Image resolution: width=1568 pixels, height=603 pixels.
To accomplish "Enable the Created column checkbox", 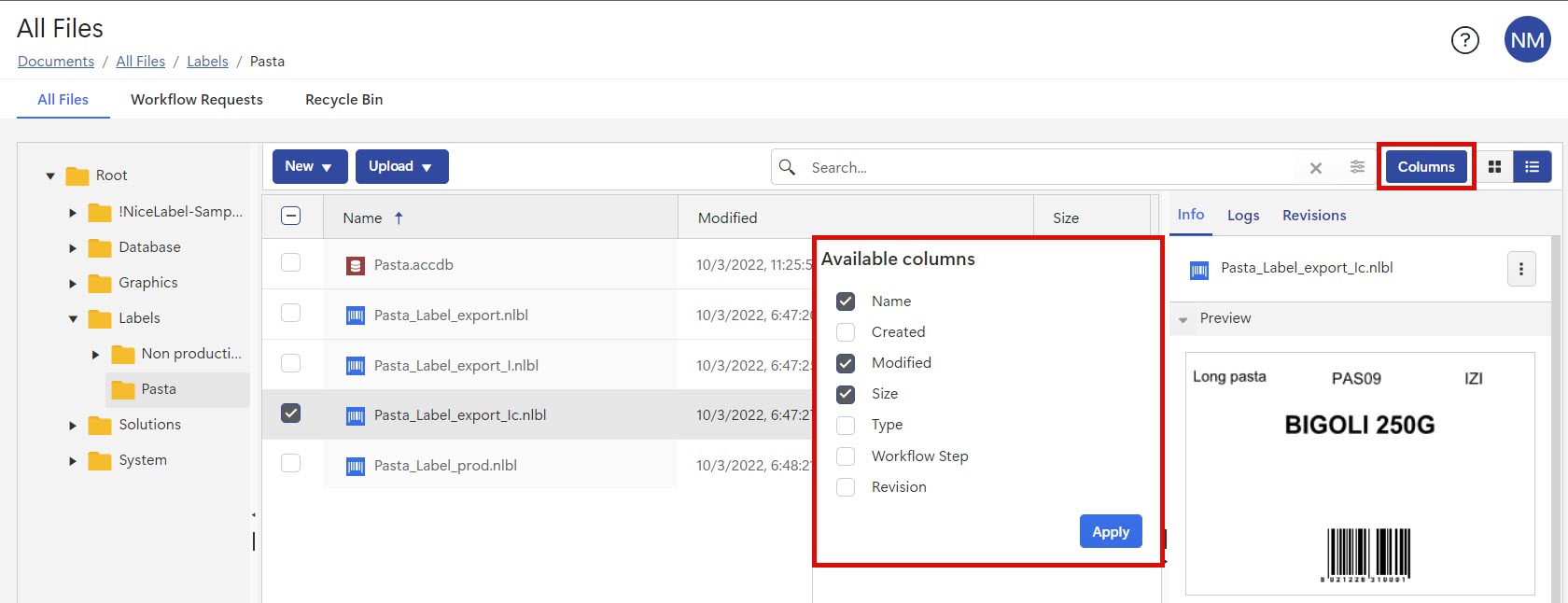I will 846,332.
